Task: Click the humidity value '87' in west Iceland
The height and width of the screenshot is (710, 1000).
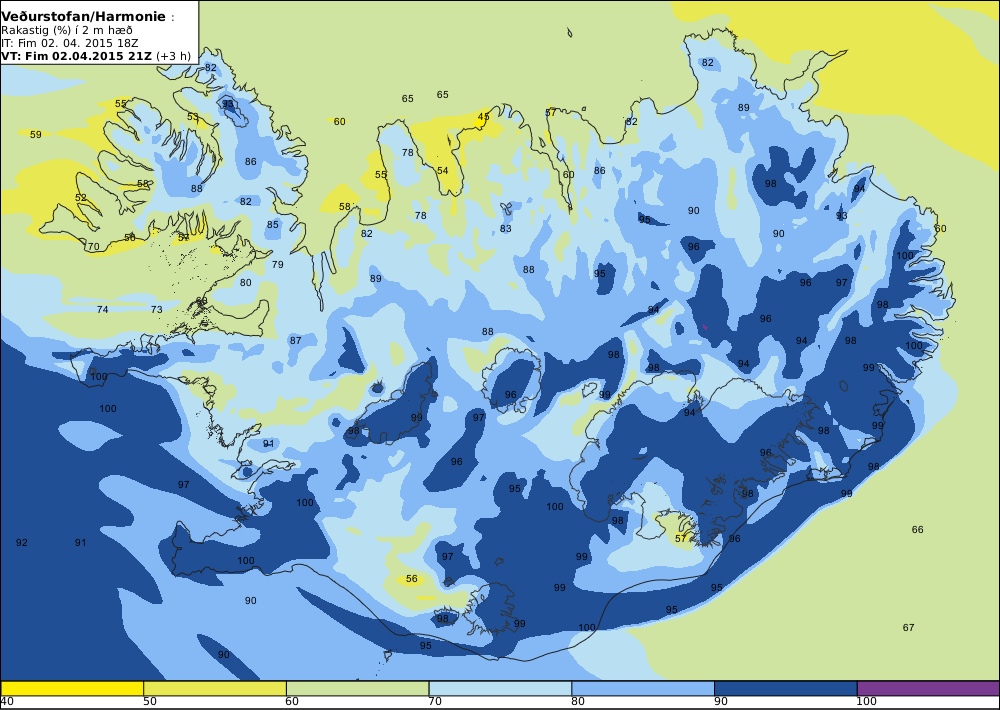Action: (295, 341)
